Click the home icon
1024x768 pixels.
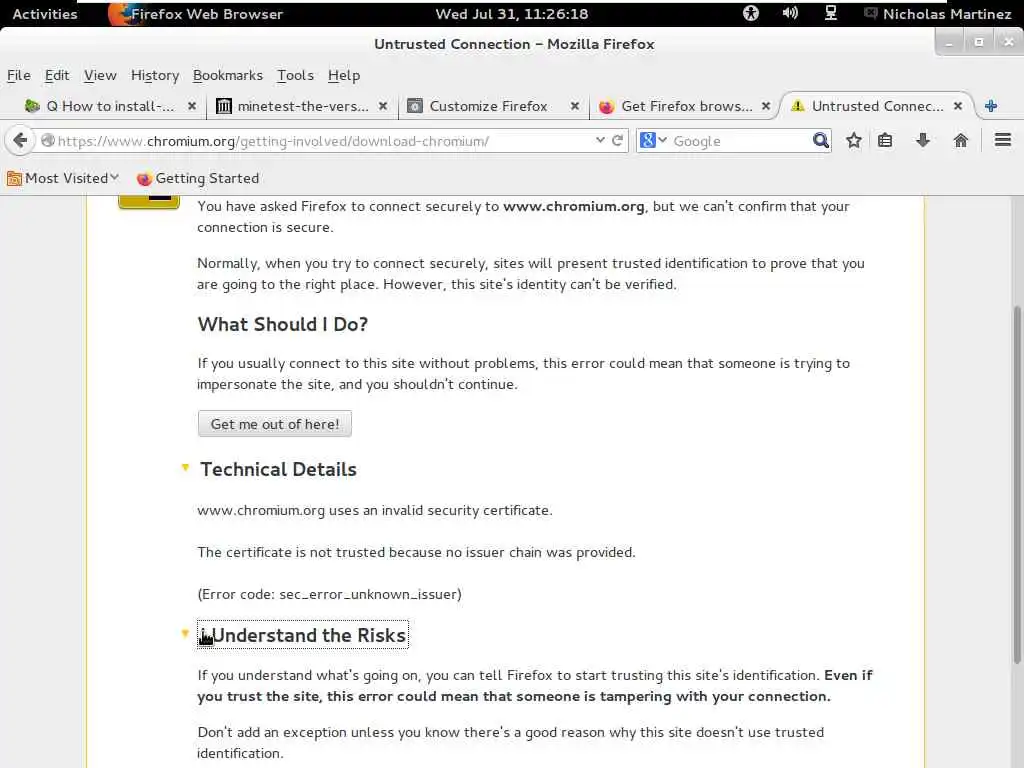click(x=961, y=140)
